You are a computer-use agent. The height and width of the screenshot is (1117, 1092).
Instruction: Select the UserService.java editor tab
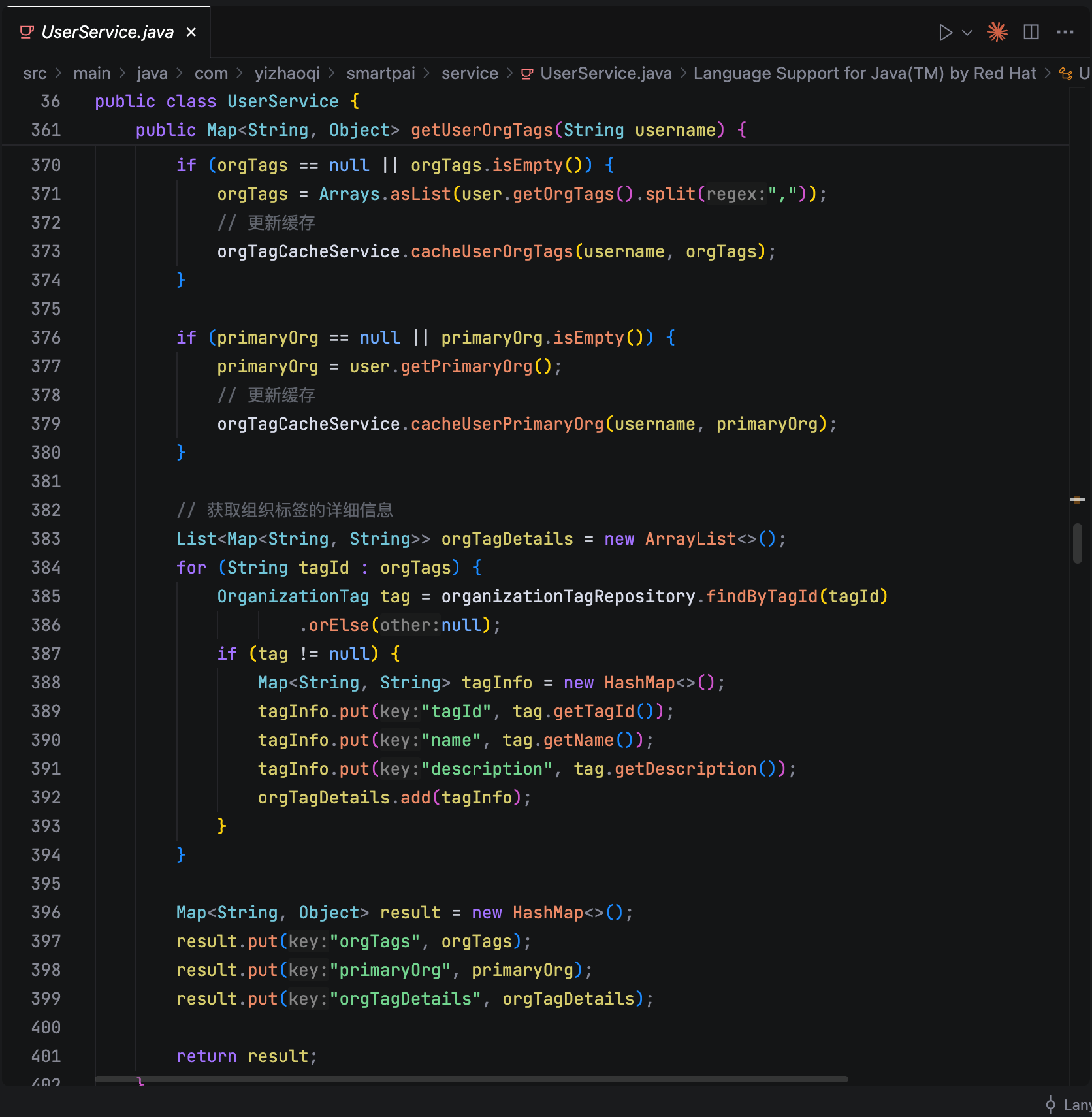[106, 32]
